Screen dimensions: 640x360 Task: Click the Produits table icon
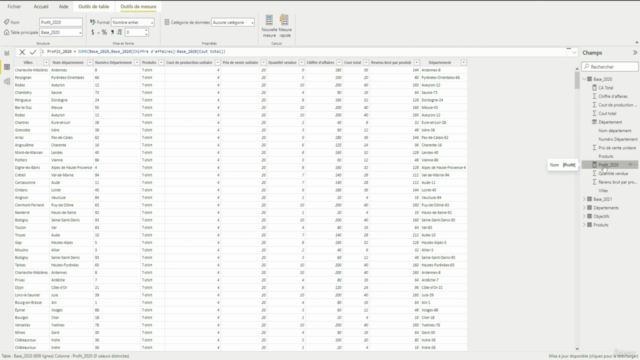589,225
